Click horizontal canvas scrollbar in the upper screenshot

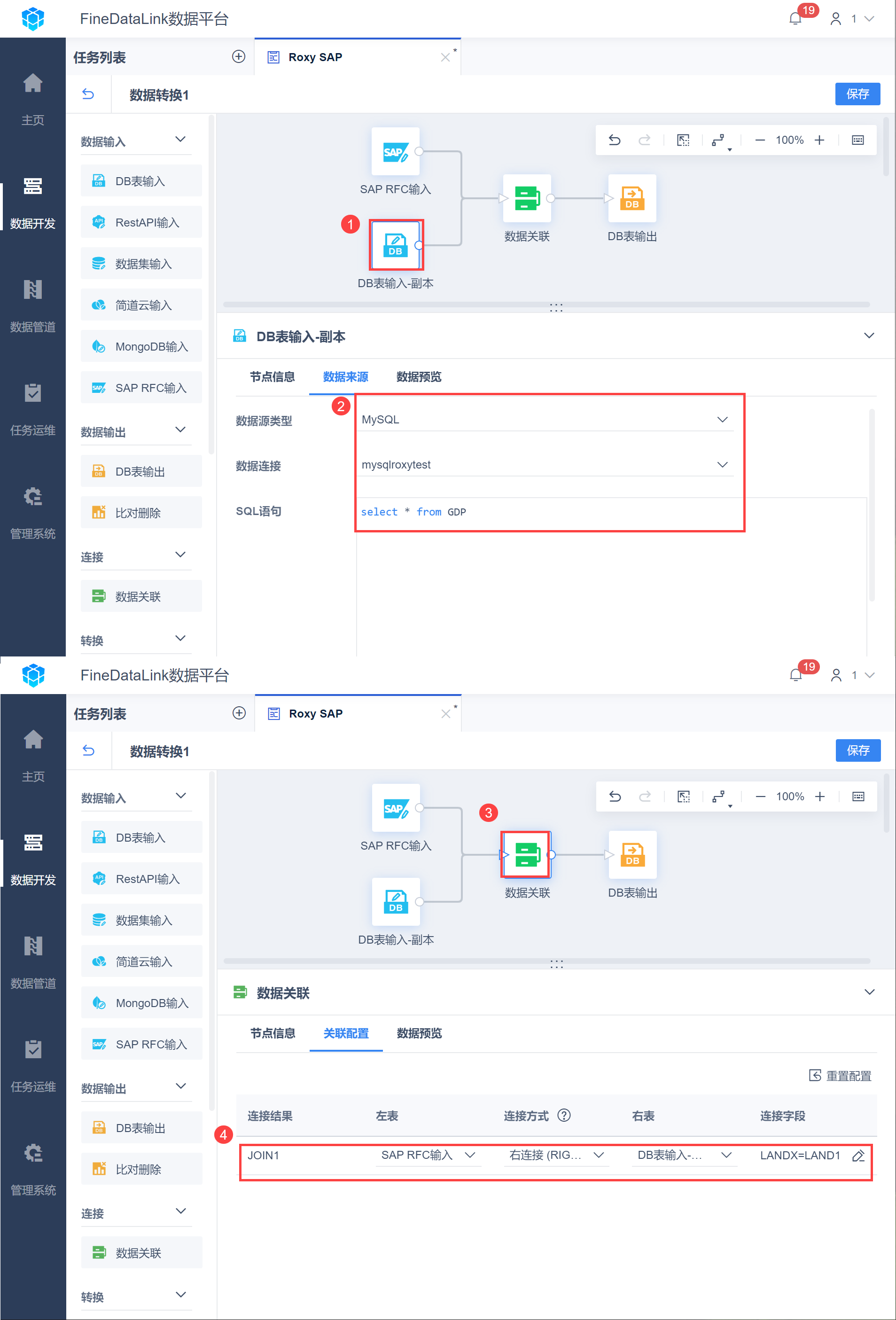[546, 305]
